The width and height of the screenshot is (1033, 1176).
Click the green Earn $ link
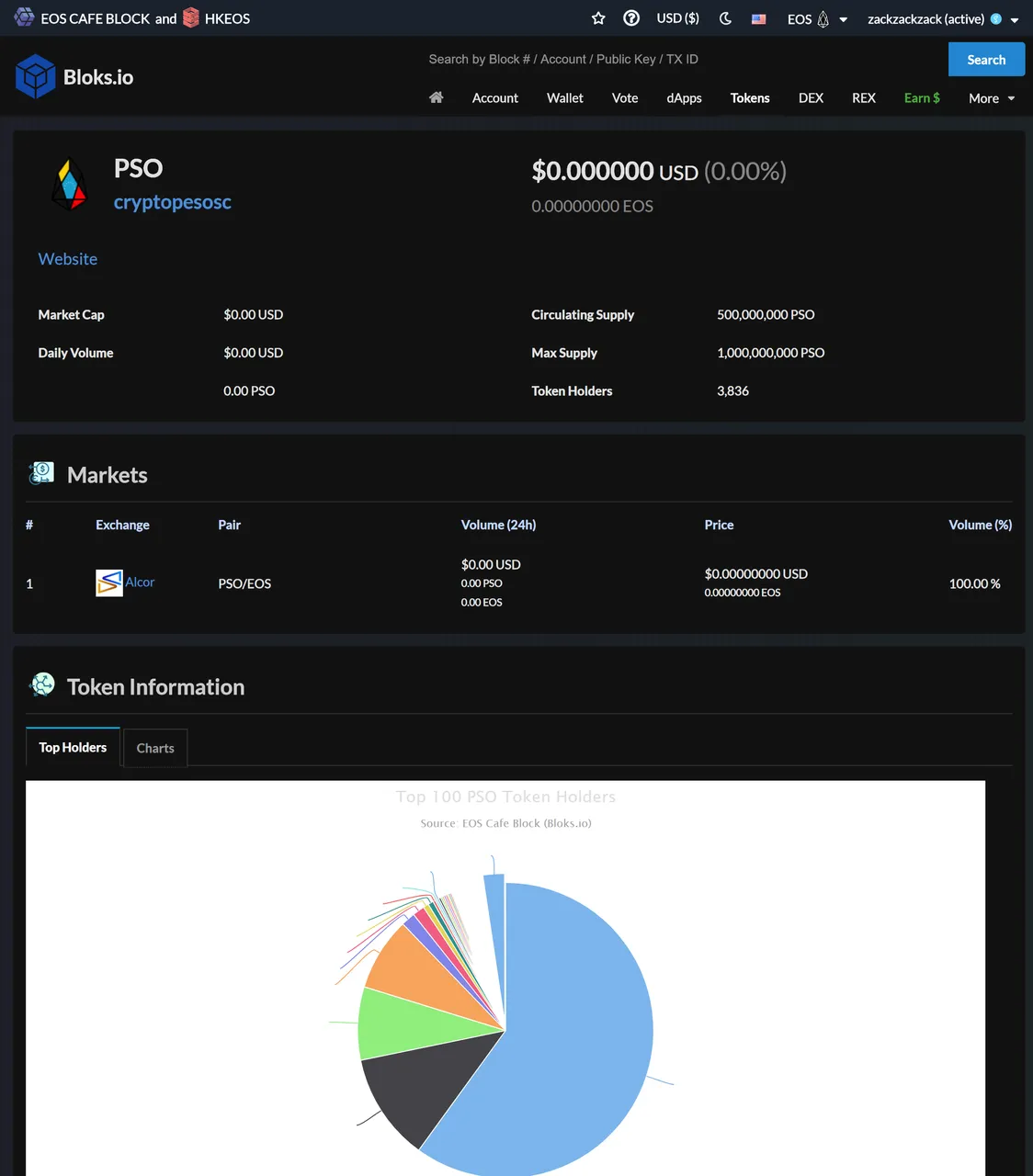click(922, 98)
